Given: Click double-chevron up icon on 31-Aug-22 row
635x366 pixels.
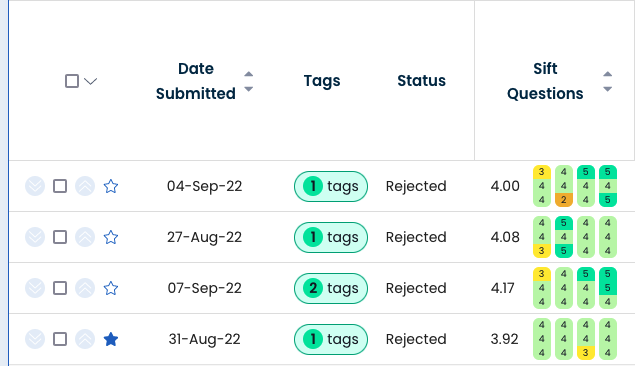Looking at the screenshot, I should (x=85, y=339).
